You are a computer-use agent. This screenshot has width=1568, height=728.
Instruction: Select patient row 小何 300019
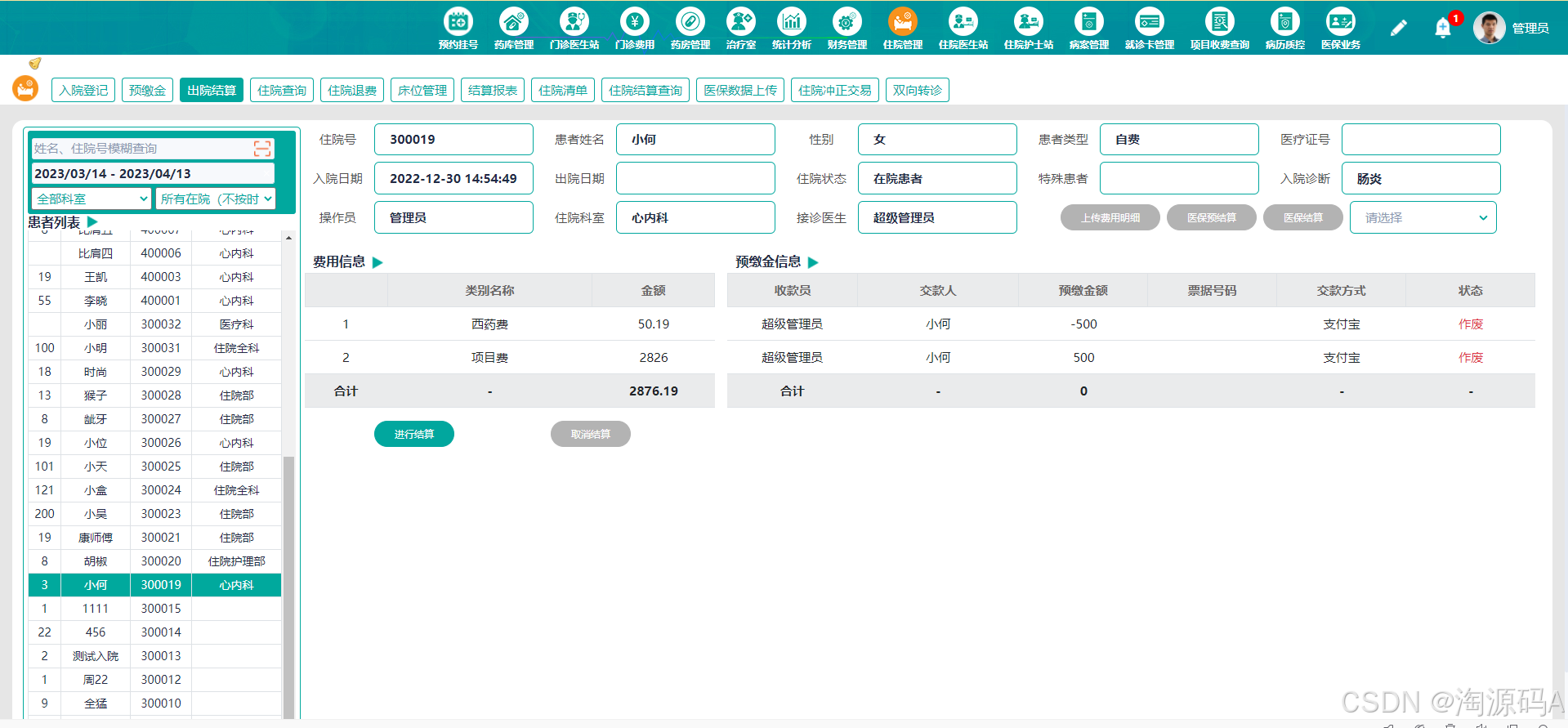(x=155, y=585)
